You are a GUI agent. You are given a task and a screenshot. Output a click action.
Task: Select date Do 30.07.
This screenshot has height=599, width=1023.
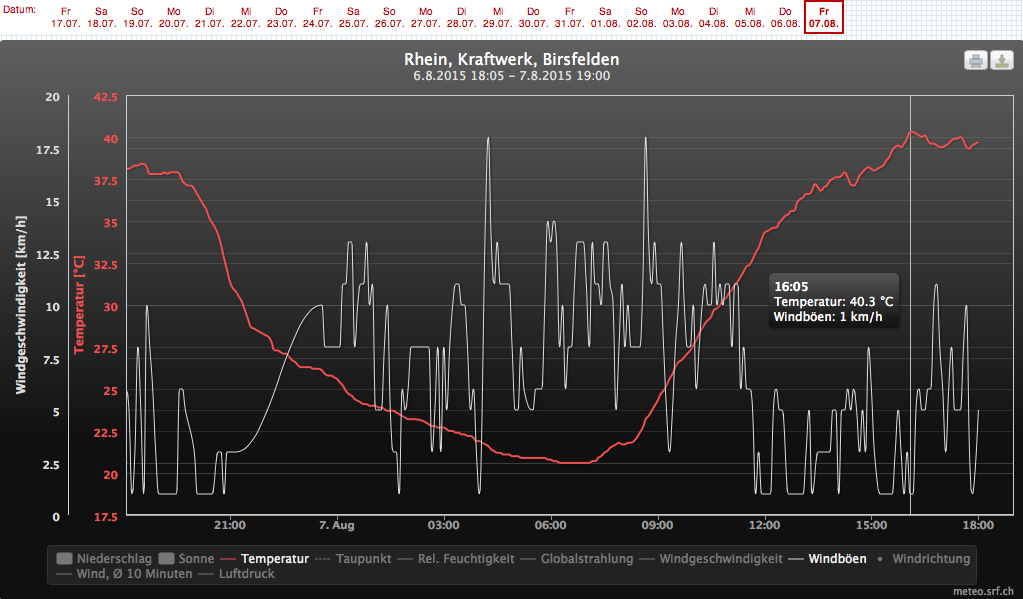[533, 17]
